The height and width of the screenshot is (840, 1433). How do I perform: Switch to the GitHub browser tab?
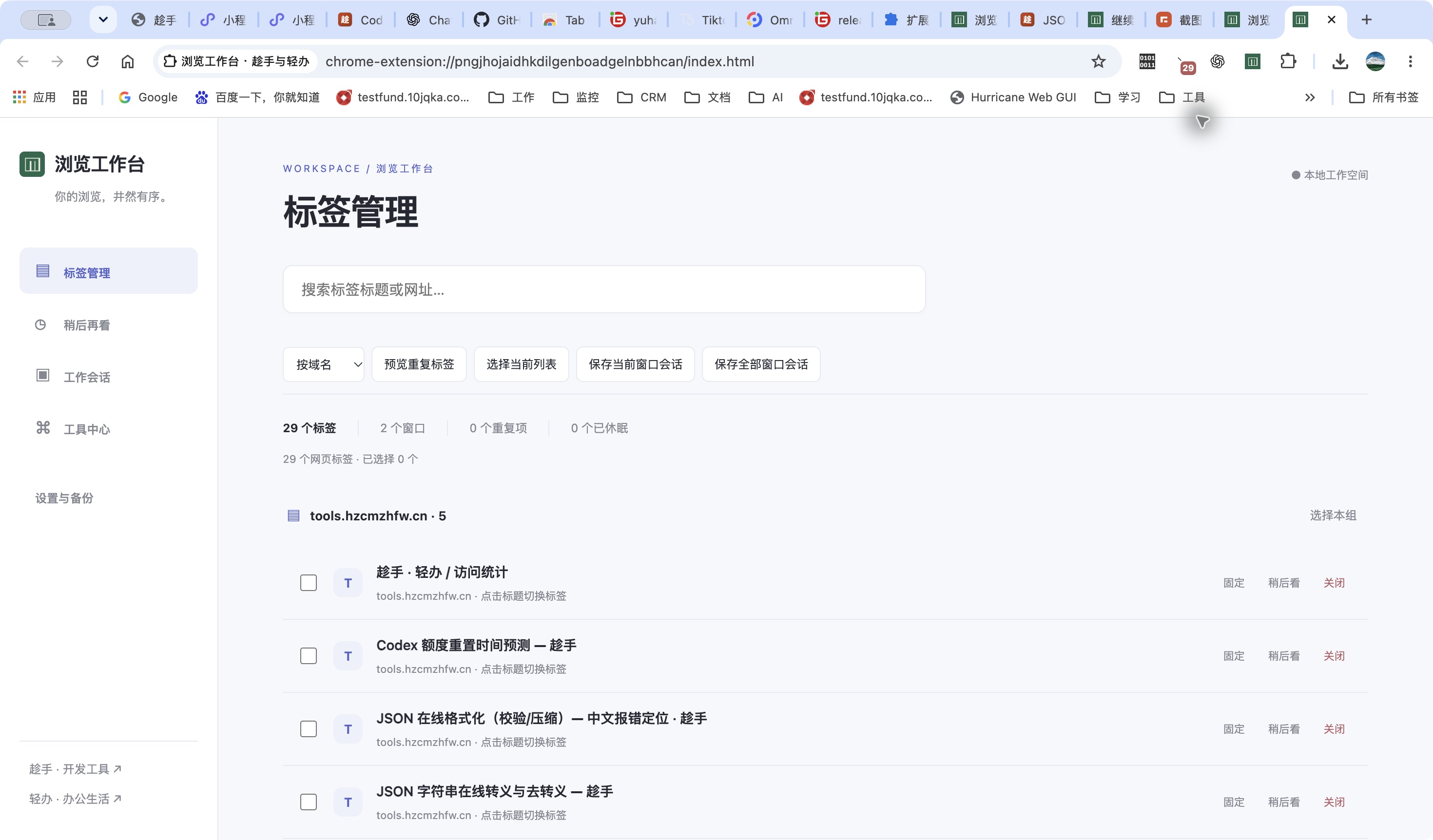496,20
